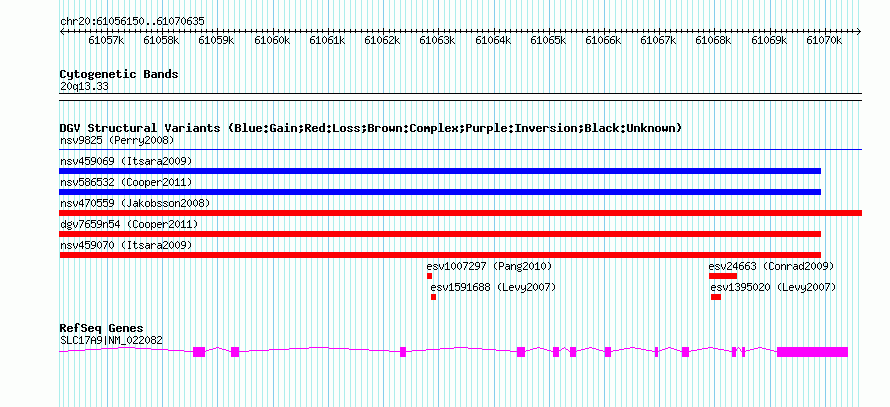The image size is (890, 407).
Task: Click the 61065k ruler tick label
Action: tap(548, 40)
